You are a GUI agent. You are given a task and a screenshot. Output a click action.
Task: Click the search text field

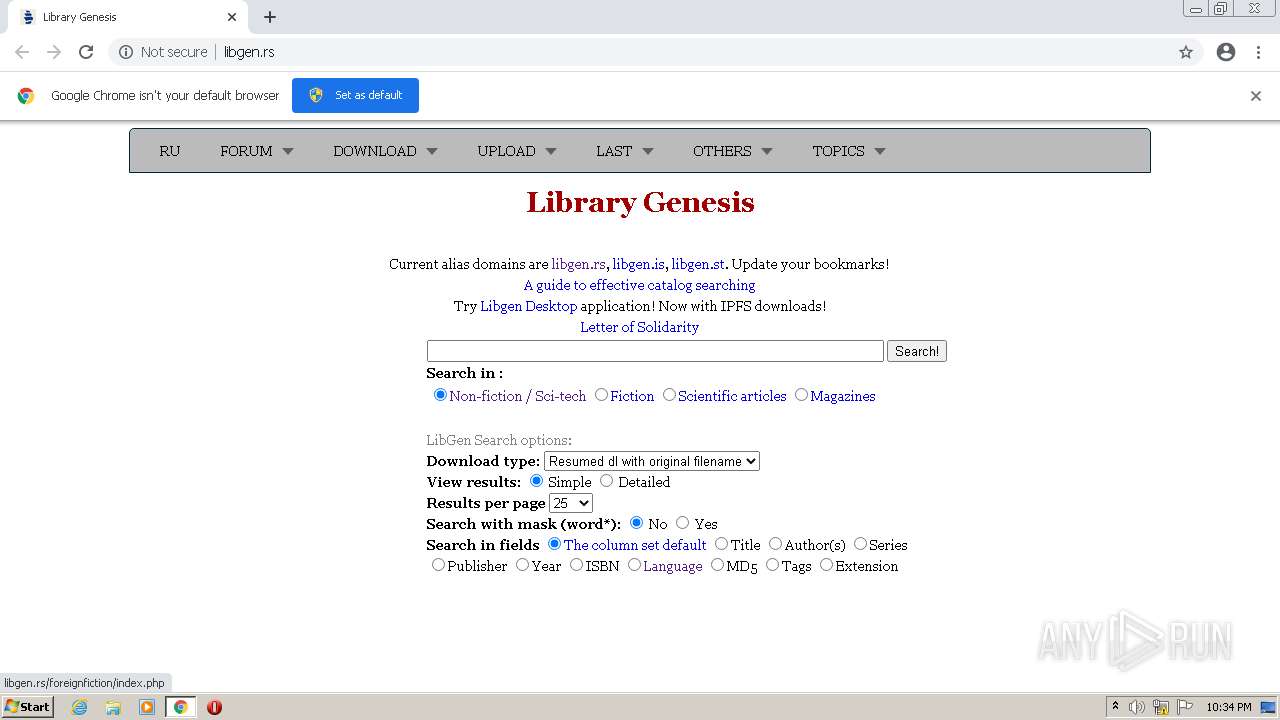655,351
